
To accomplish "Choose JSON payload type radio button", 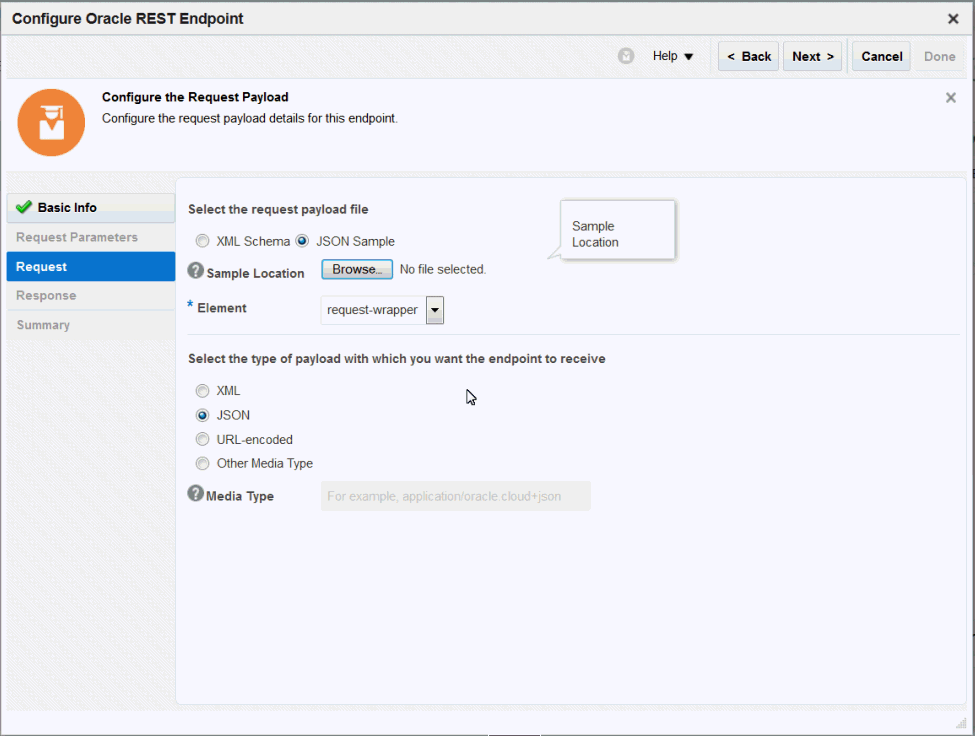I will click(x=202, y=415).
